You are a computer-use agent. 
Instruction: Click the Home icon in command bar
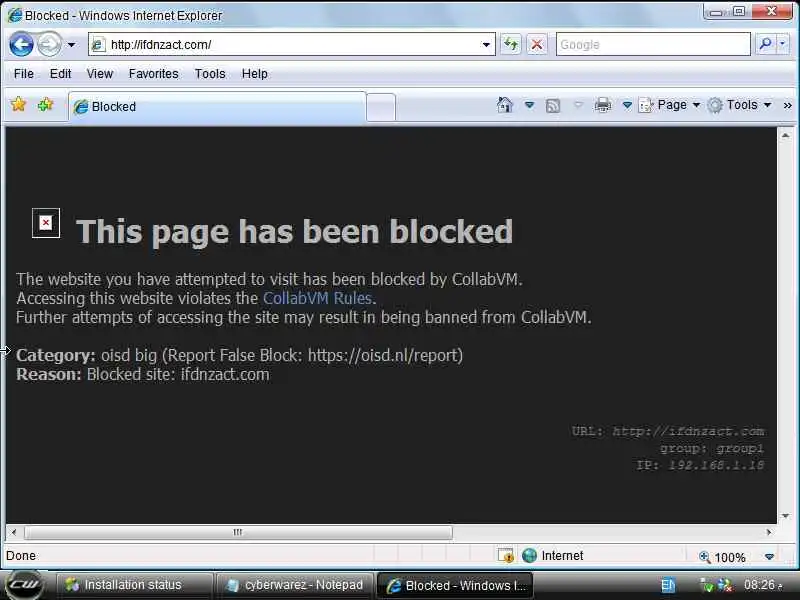(505, 105)
